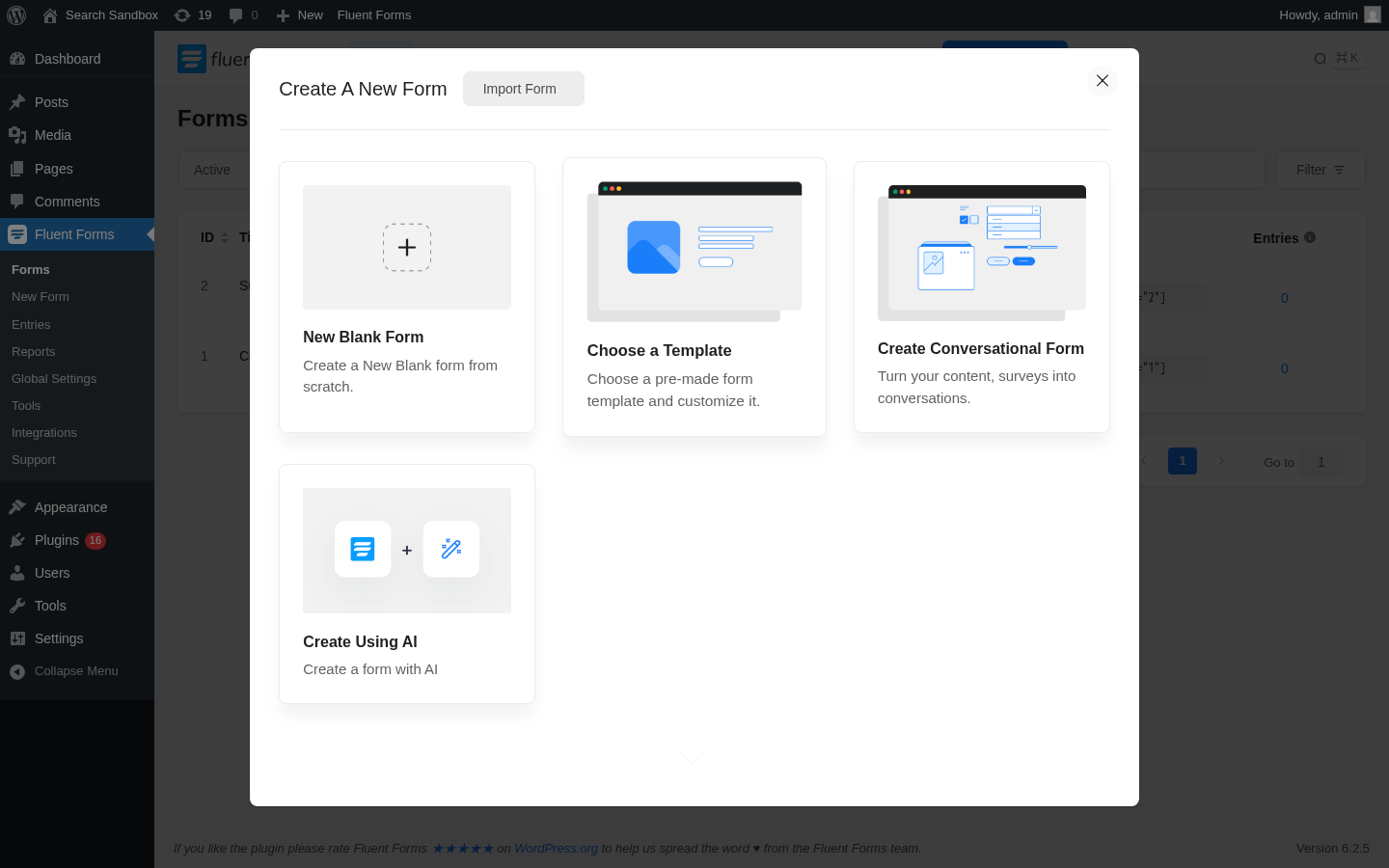Open the Support submenu link

pyautogui.click(x=34, y=460)
